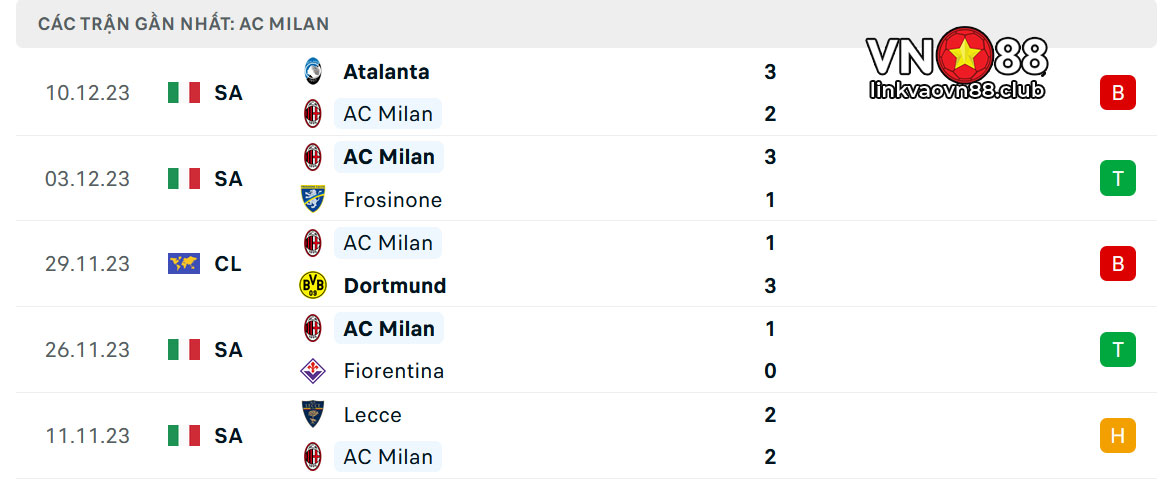Click the Atalanta club crest icon
This screenshot has width=1166, height=490.
tap(312, 71)
